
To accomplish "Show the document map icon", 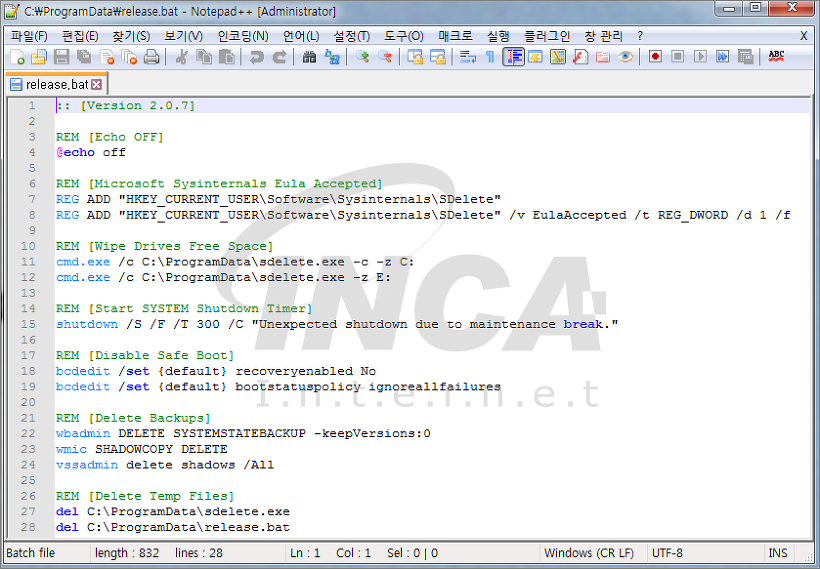I will tap(558, 56).
